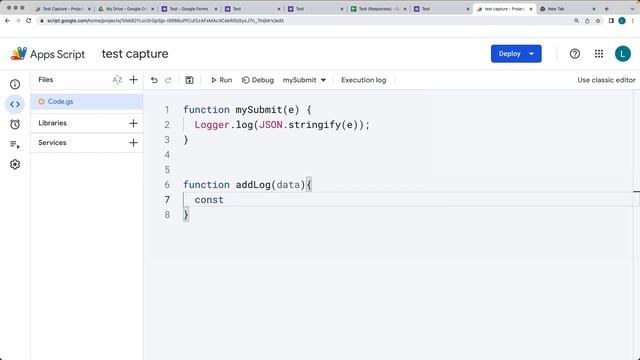Screen dimensions: 640x360
Task: Click the Apps Script logo
Action: pos(19,54)
